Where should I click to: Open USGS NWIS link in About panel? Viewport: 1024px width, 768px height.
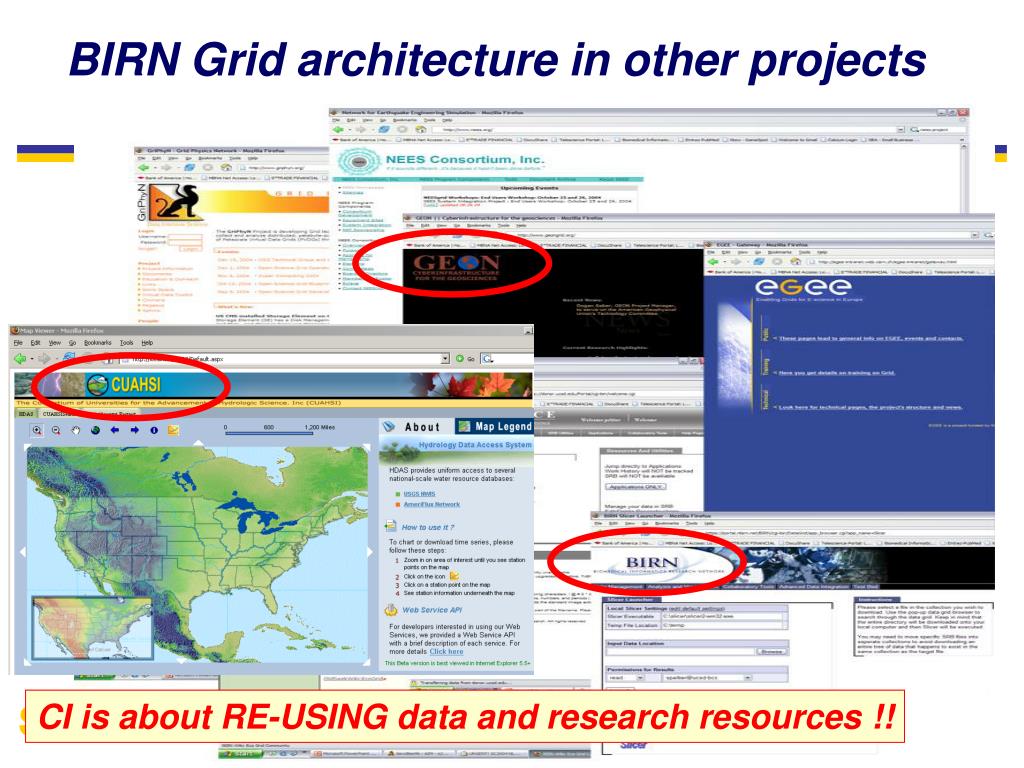click(419, 494)
